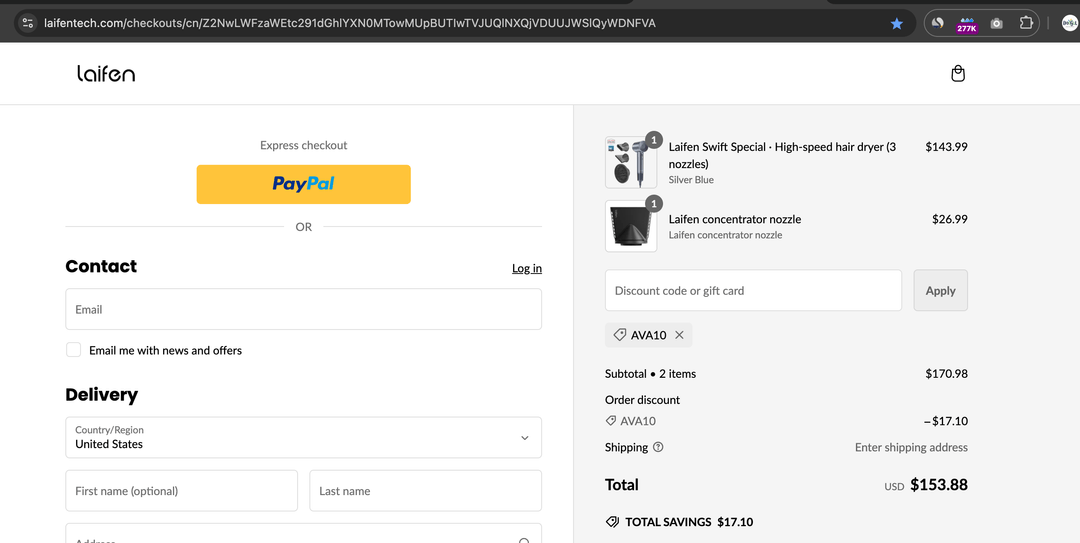The height and width of the screenshot is (543, 1080).
Task: Click the blue bookmark star icon
Action: (x=897, y=23)
